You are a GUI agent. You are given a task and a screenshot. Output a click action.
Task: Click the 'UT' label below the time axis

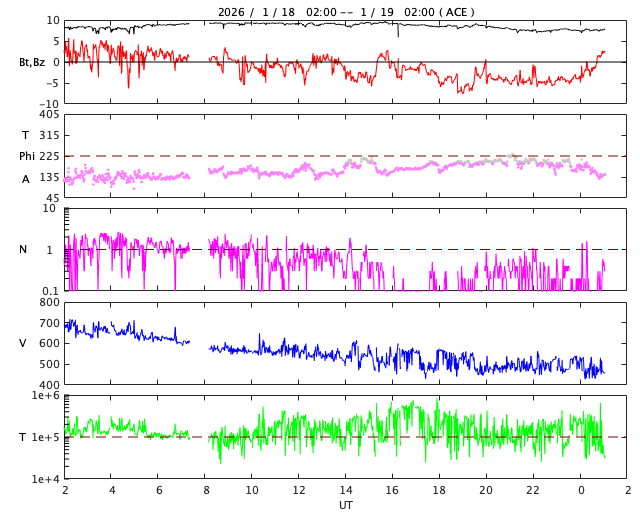(x=345, y=505)
